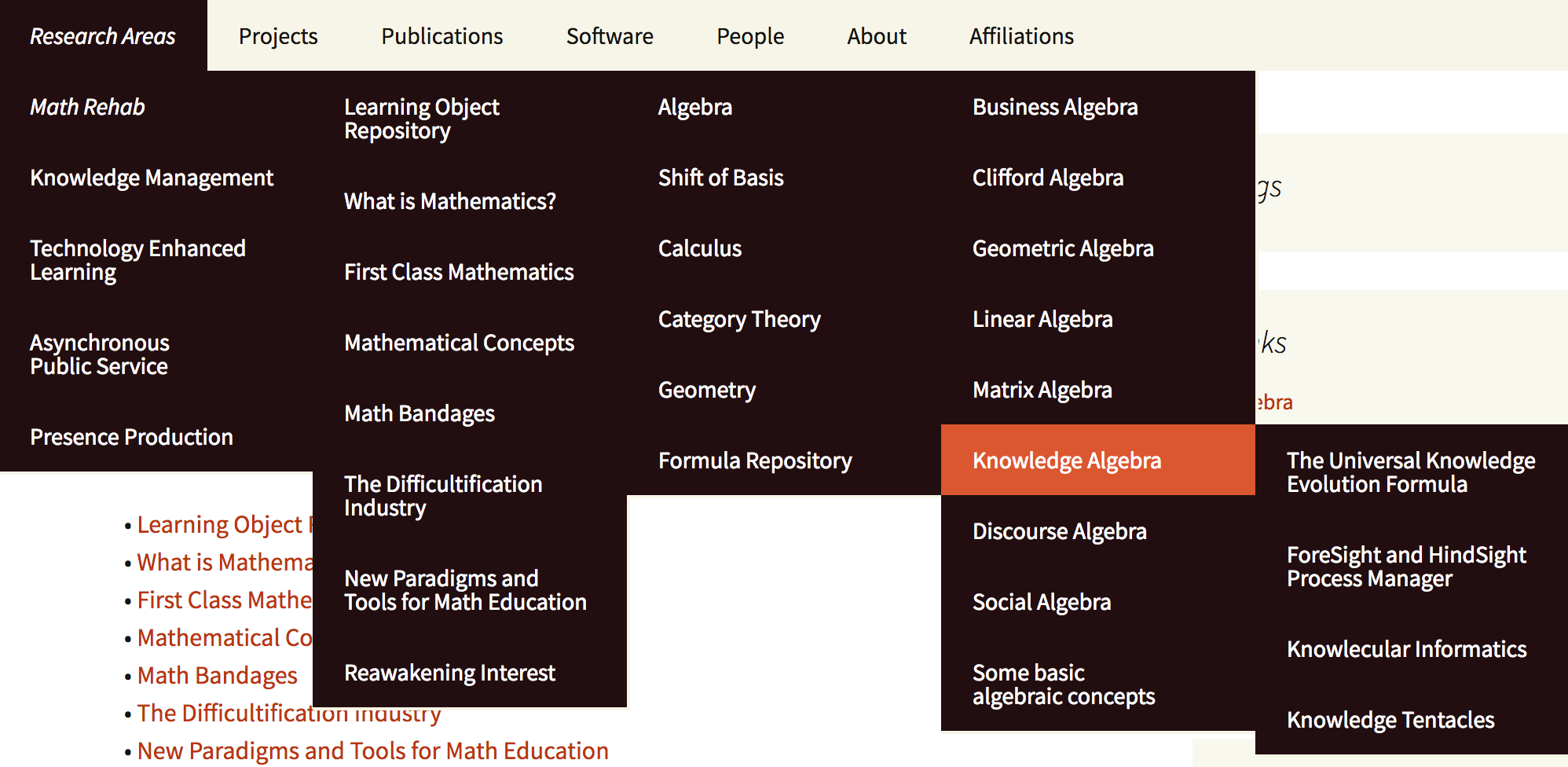Select Knowledge Management from the menu
Viewport: 1568px width, 767px height.
tap(152, 178)
